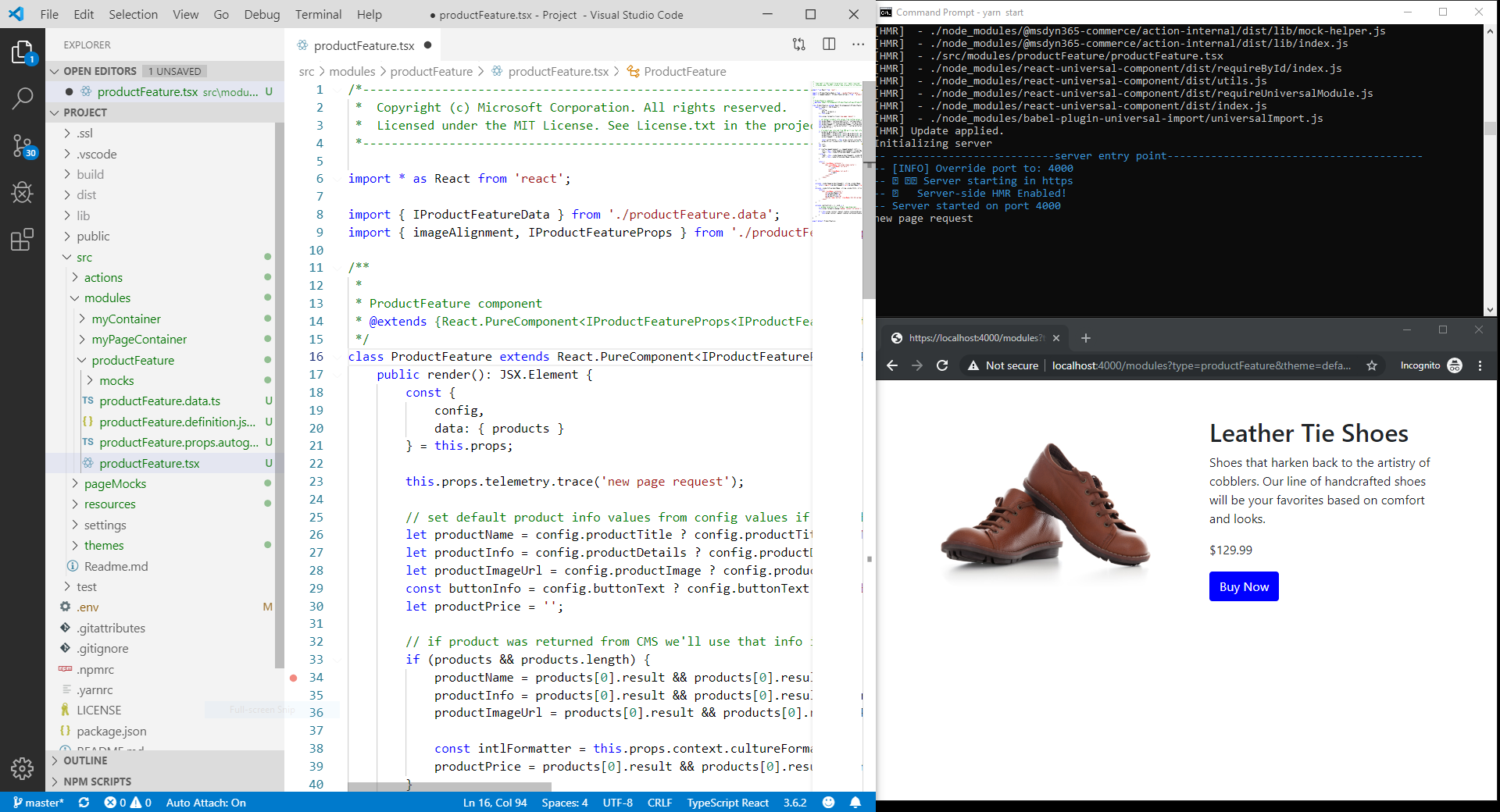Open the browser three-dot menu
The width and height of the screenshot is (1500, 812).
1480,365
